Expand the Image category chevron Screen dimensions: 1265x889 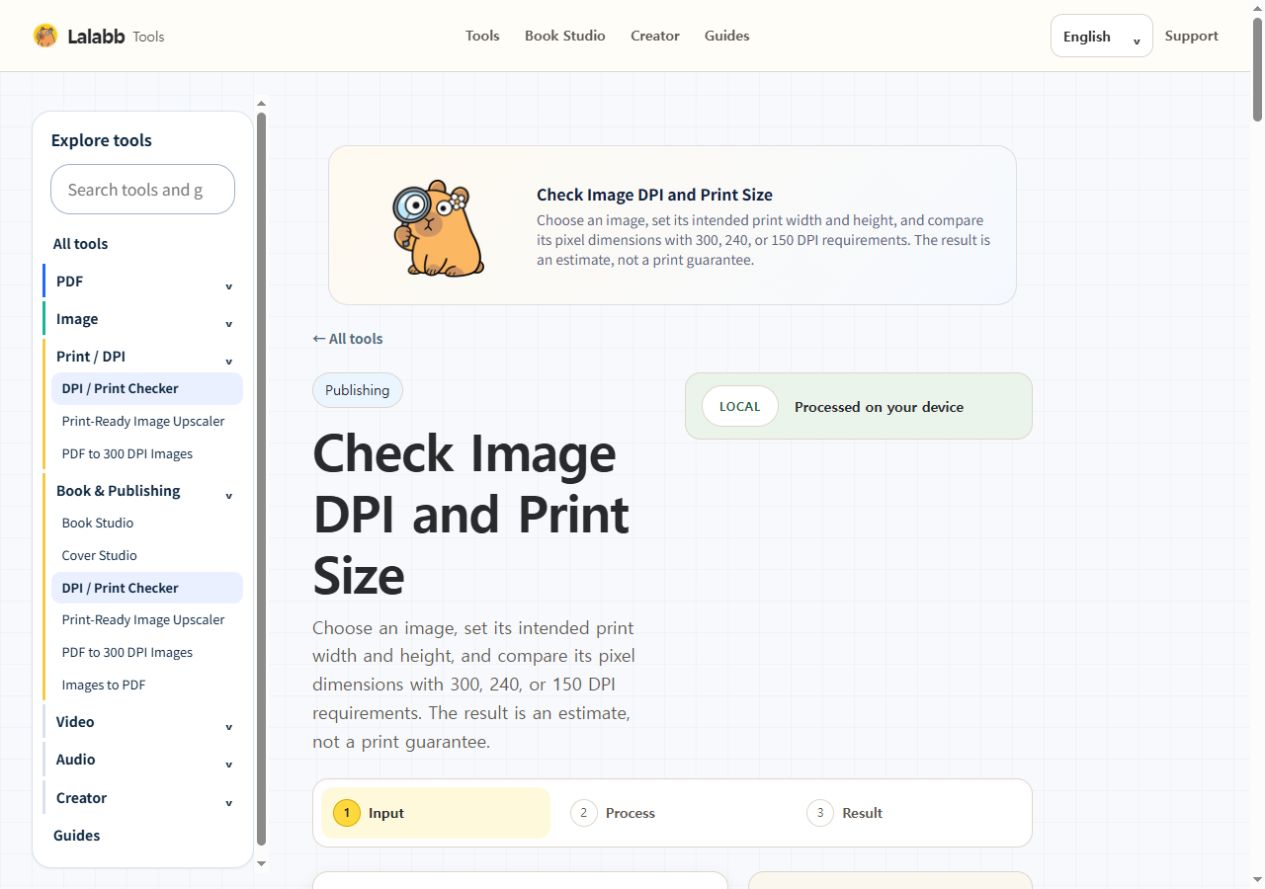[228, 324]
